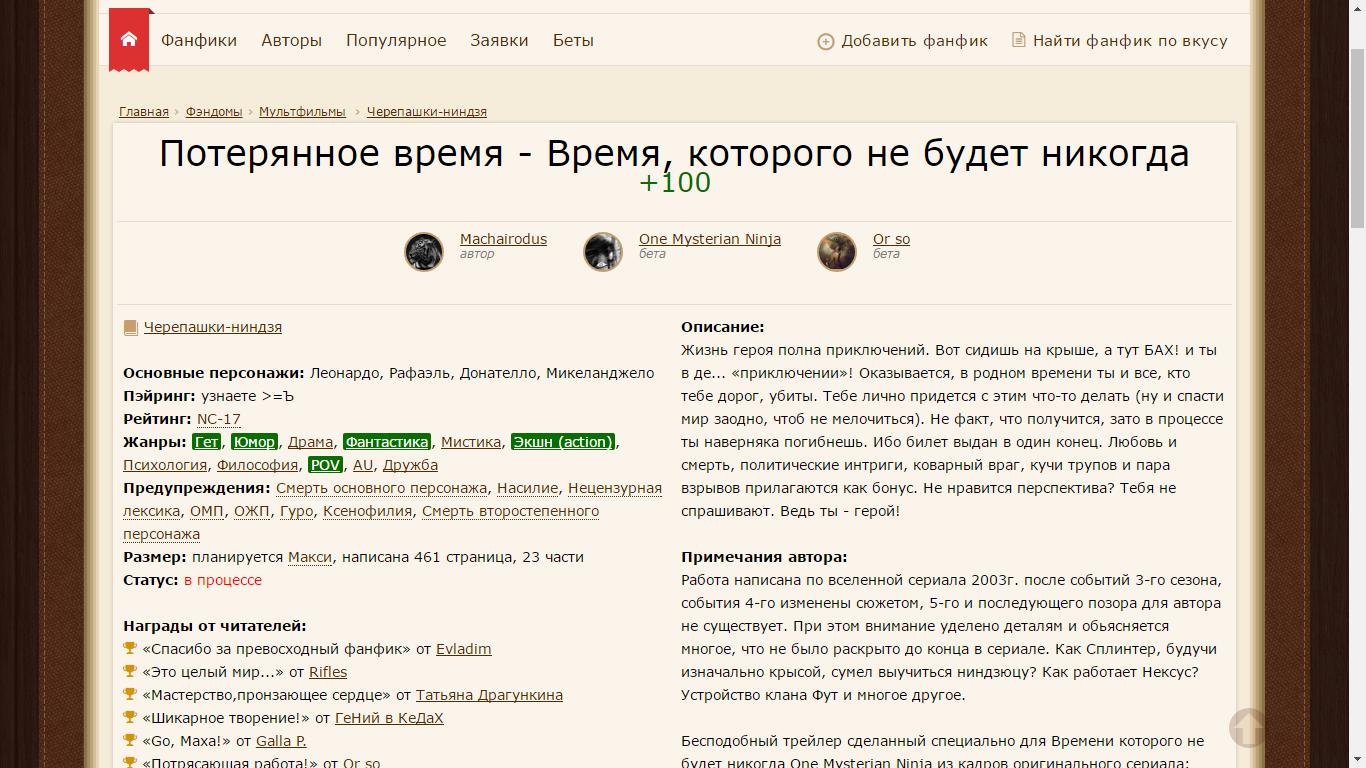Select the highlighted Фантастика genre tag

tap(387, 442)
